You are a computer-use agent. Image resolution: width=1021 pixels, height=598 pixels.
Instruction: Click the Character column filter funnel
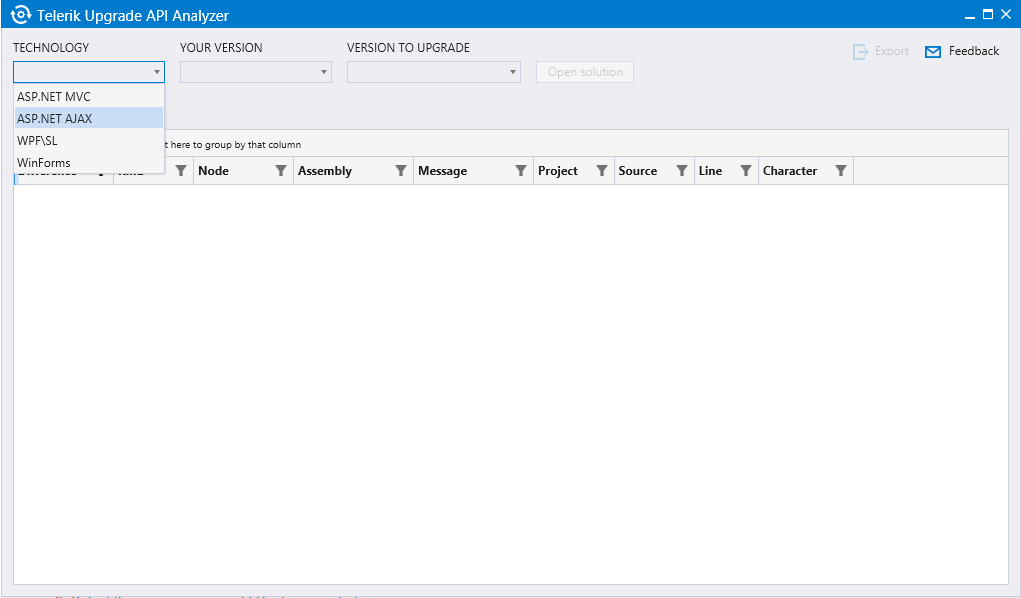tap(841, 171)
